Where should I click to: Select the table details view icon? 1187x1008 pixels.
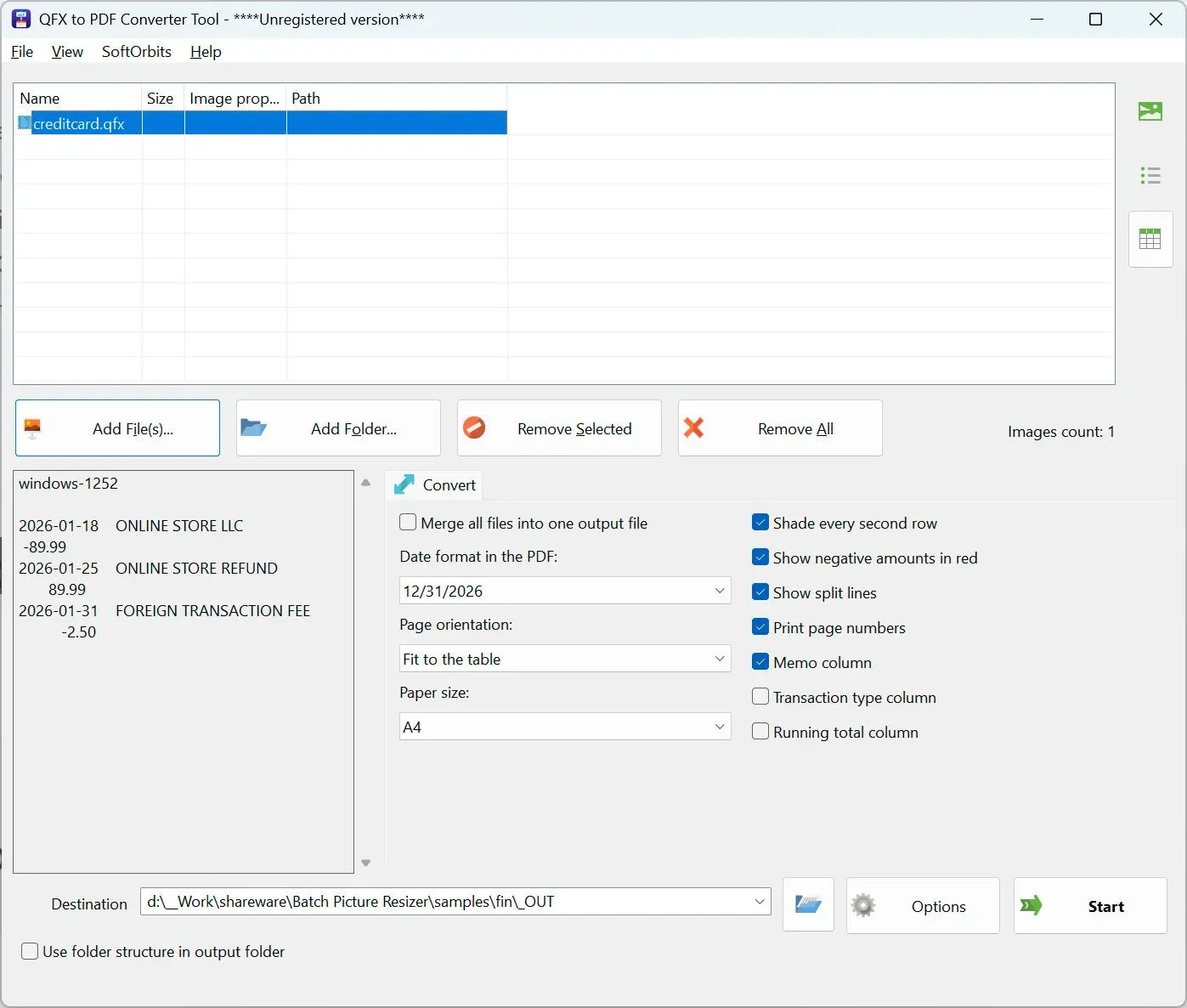coord(1150,239)
